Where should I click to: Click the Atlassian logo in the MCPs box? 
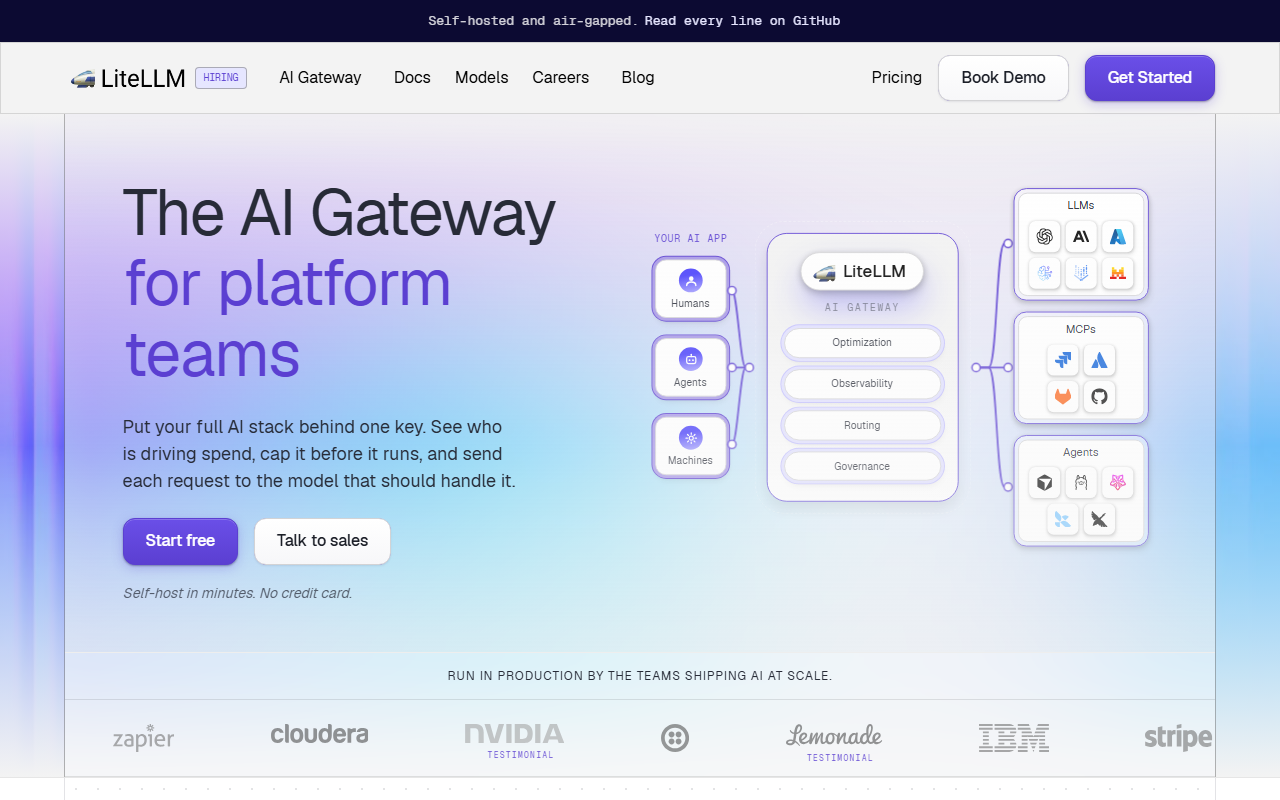1100,360
